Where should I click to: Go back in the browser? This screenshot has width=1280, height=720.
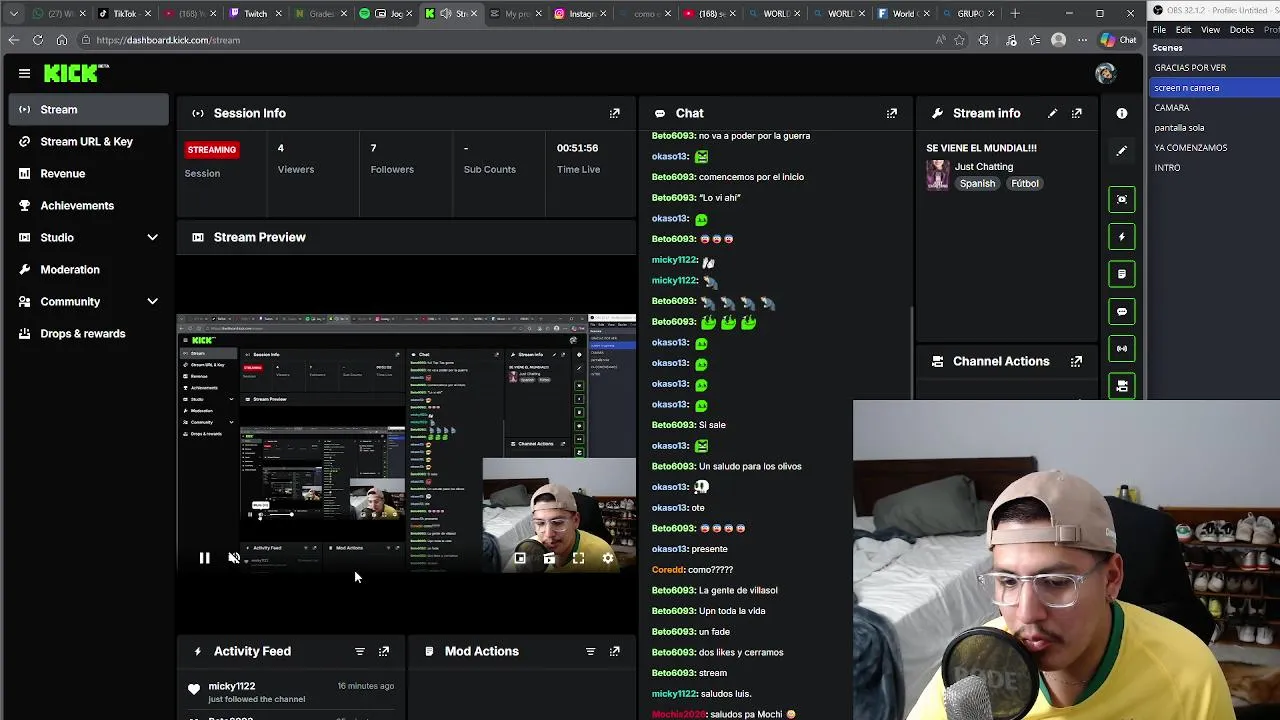13,40
